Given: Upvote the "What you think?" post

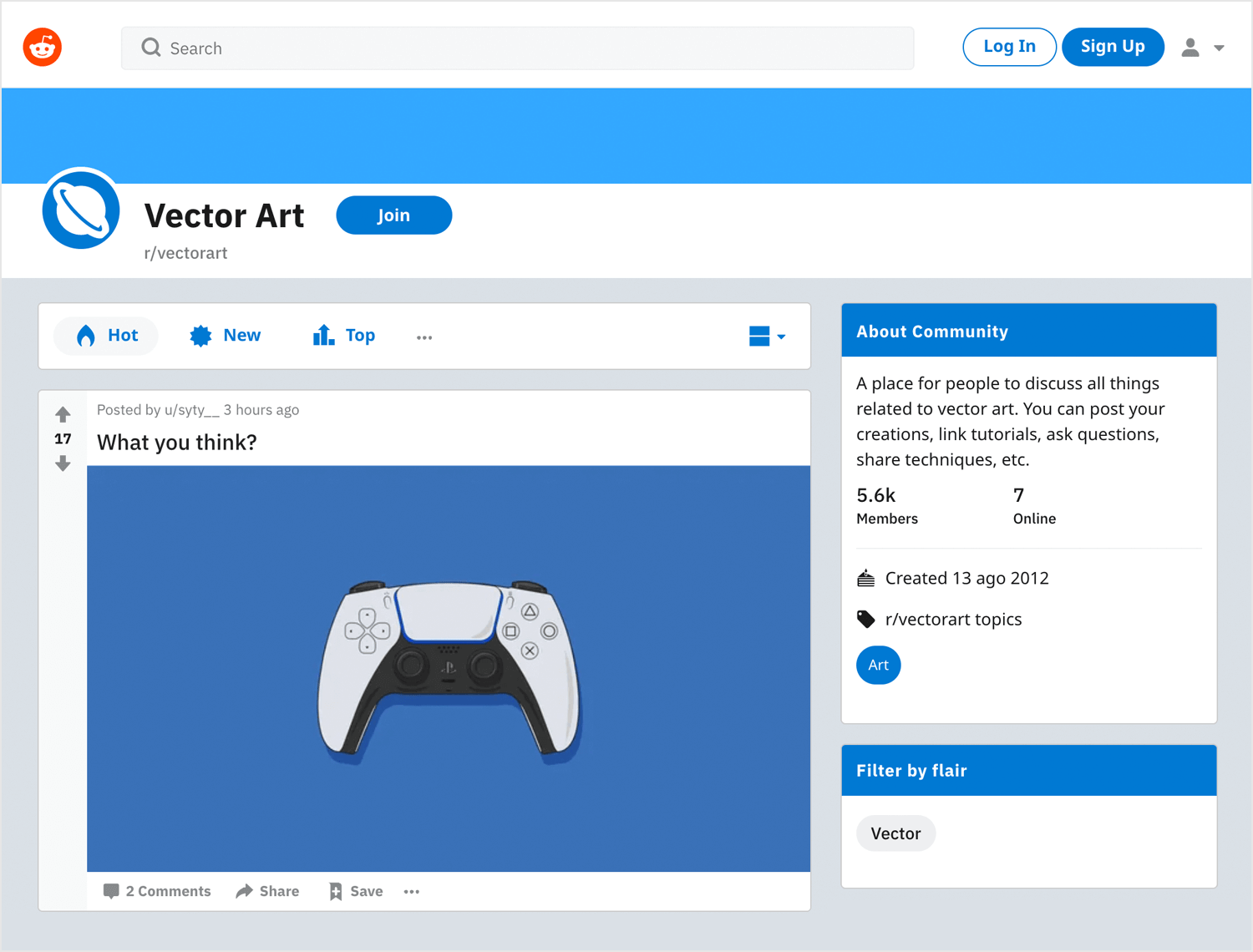Looking at the screenshot, I should coord(63,414).
